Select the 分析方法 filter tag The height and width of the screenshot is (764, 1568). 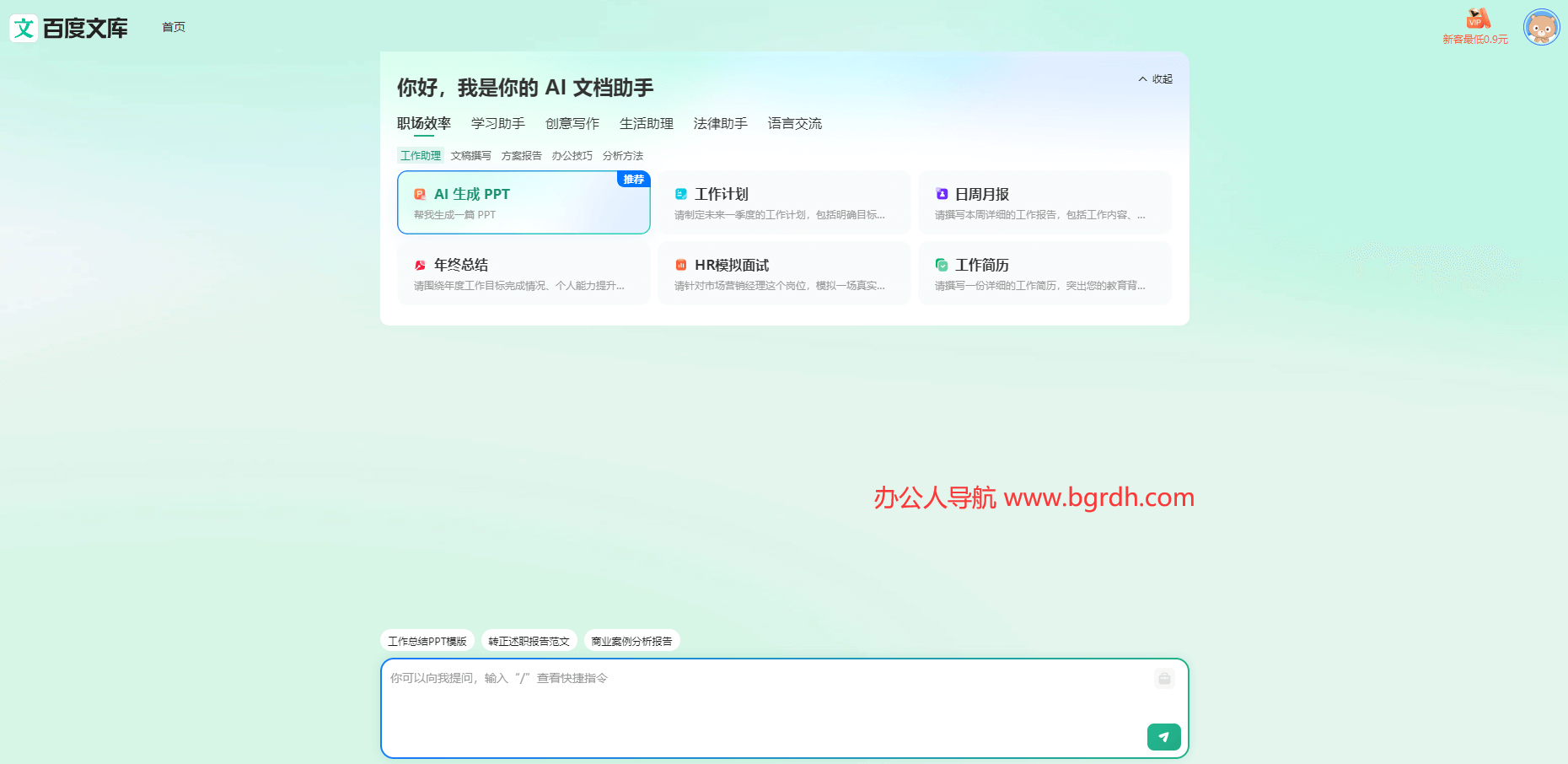(x=623, y=155)
